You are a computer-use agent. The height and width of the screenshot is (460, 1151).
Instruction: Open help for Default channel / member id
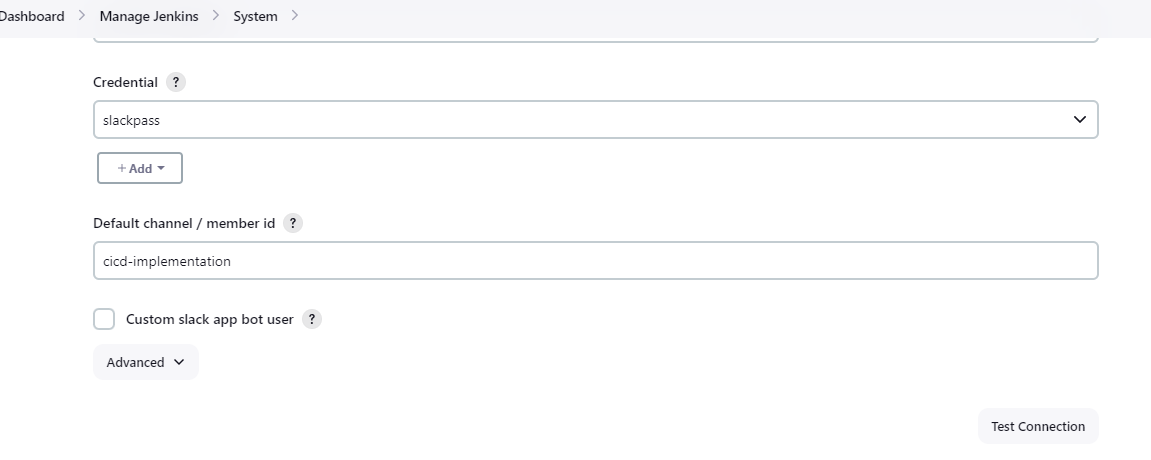tap(293, 223)
